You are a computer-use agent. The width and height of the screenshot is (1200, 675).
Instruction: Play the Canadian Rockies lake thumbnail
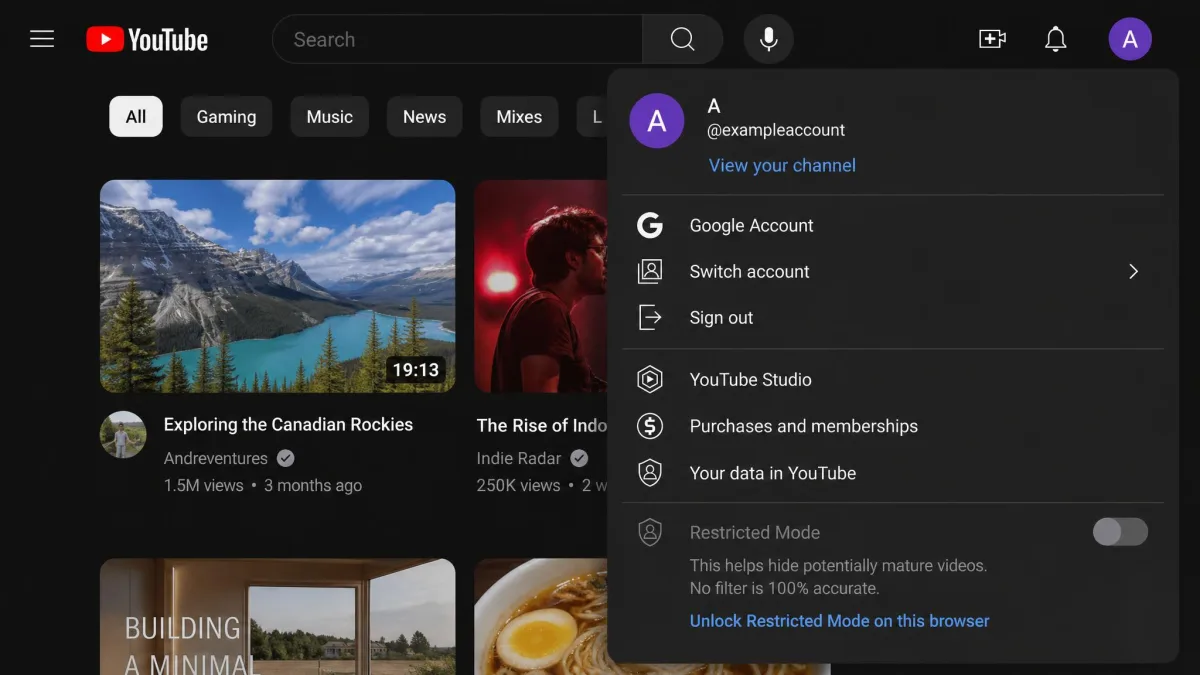pos(278,286)
